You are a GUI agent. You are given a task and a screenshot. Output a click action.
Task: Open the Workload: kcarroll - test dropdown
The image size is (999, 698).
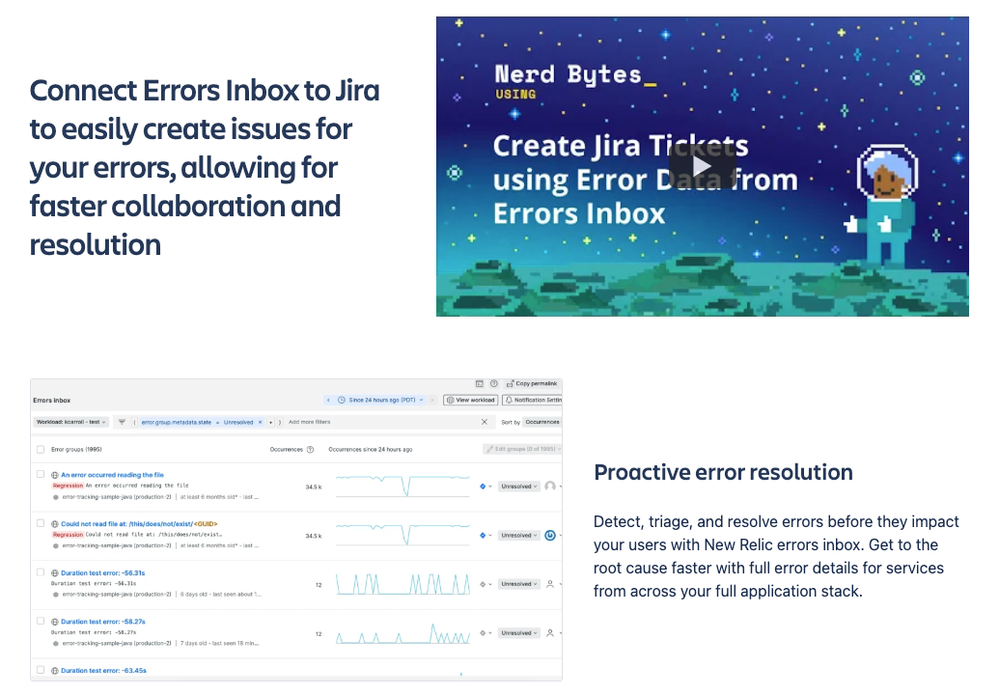coord(71,422)
